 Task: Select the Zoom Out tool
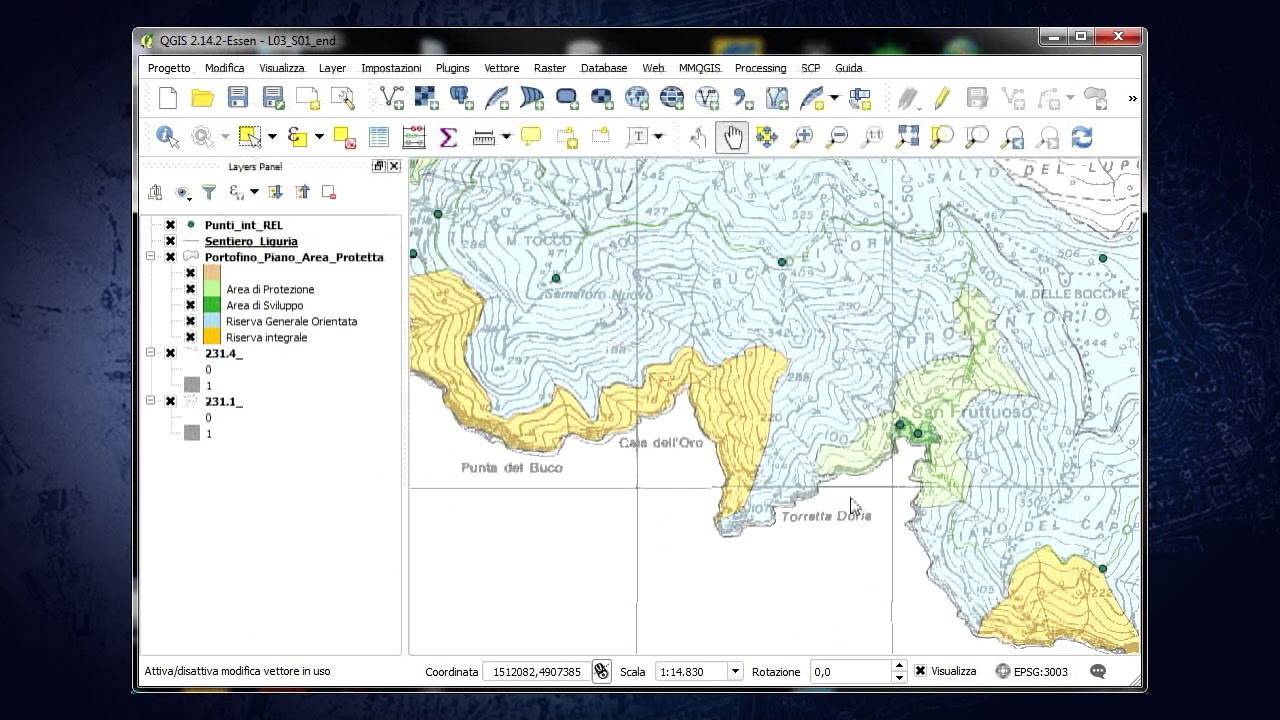coord(837,137)
